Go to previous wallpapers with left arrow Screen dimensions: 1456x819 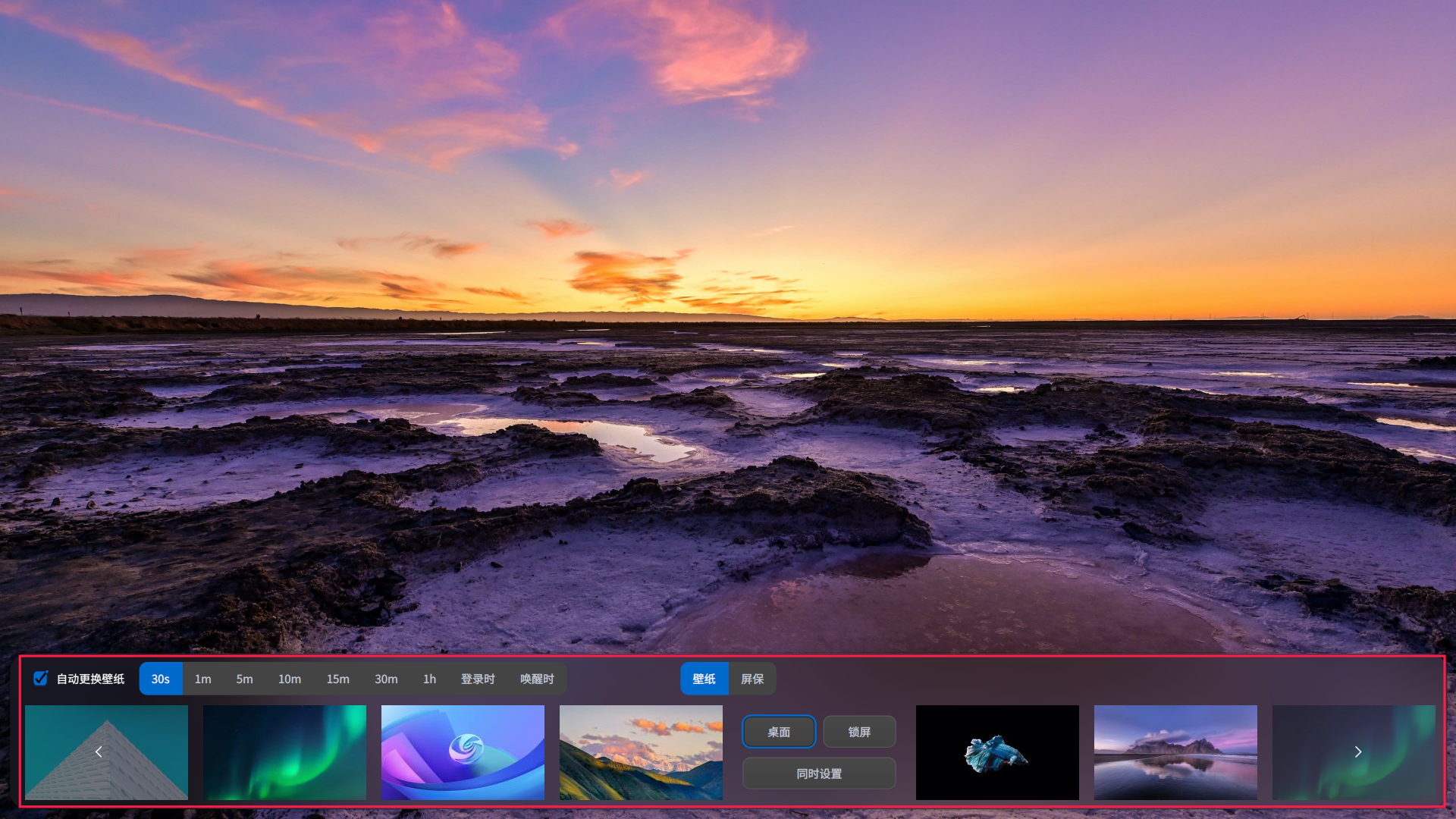(x=99, y=752)
